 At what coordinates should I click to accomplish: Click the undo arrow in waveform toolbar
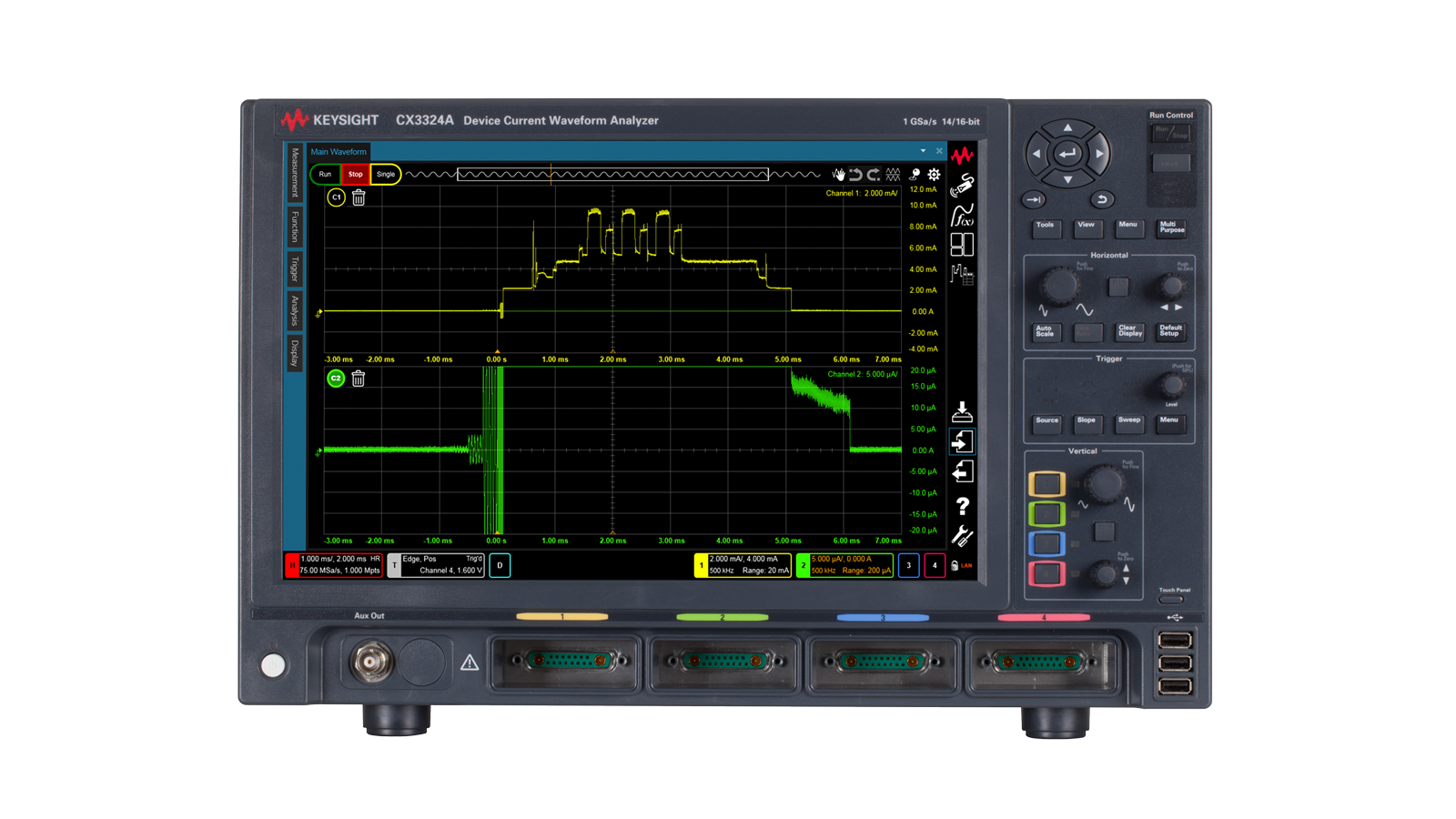pos(855,174)
